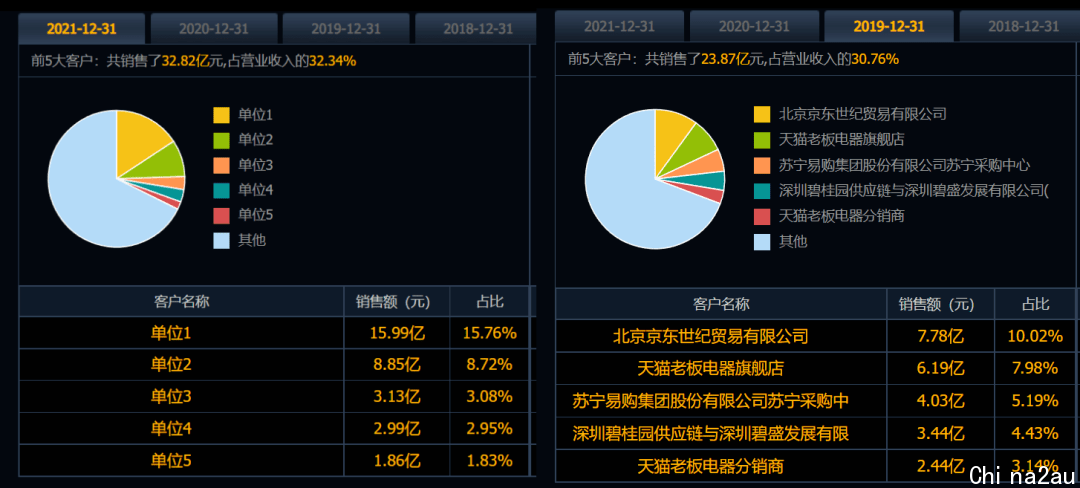Click the orange 苏宁易购 legend swatch
1080x488 pixels.
pyautogui.click(x=762, y=165)
